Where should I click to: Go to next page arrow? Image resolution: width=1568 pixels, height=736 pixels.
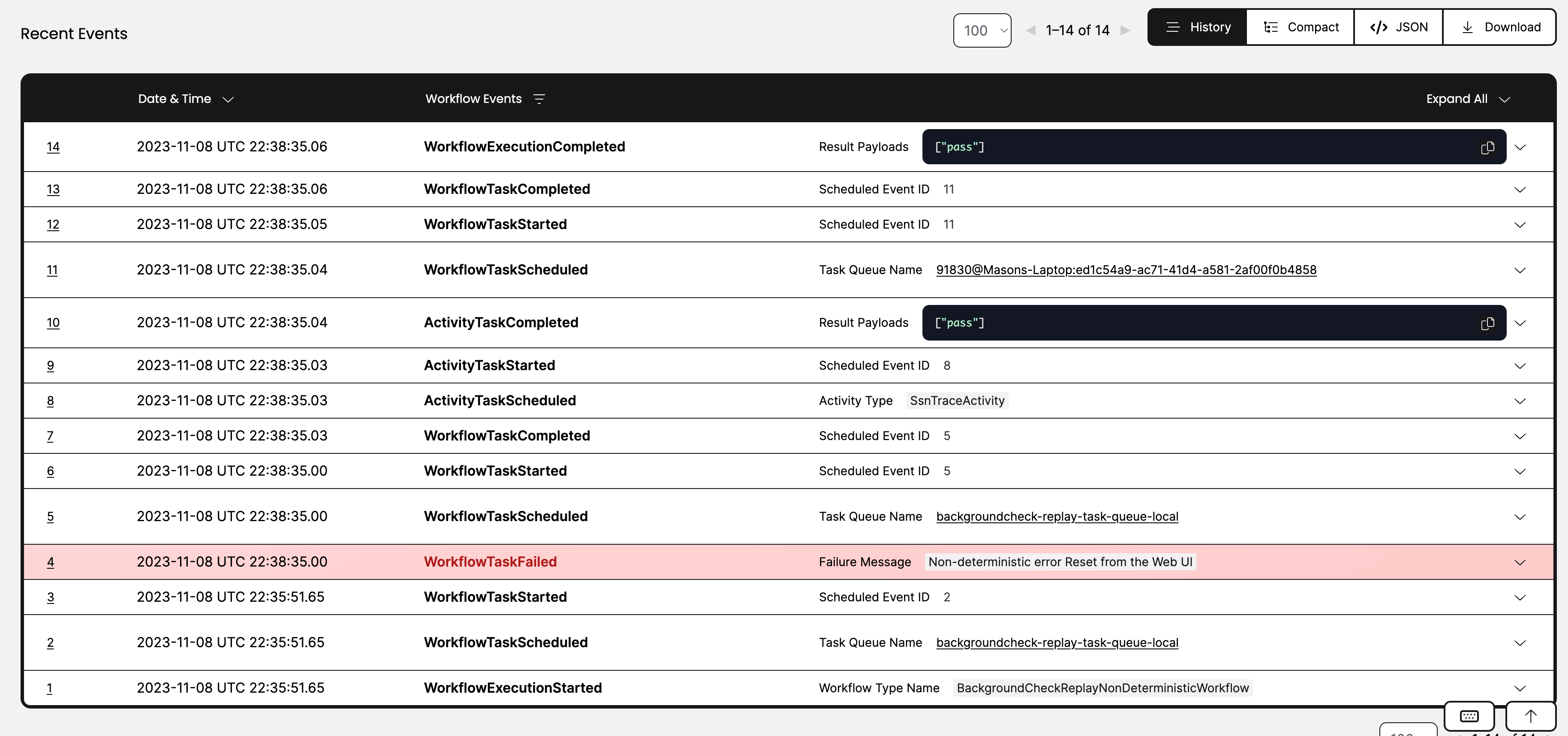(x=1125, y=30)
